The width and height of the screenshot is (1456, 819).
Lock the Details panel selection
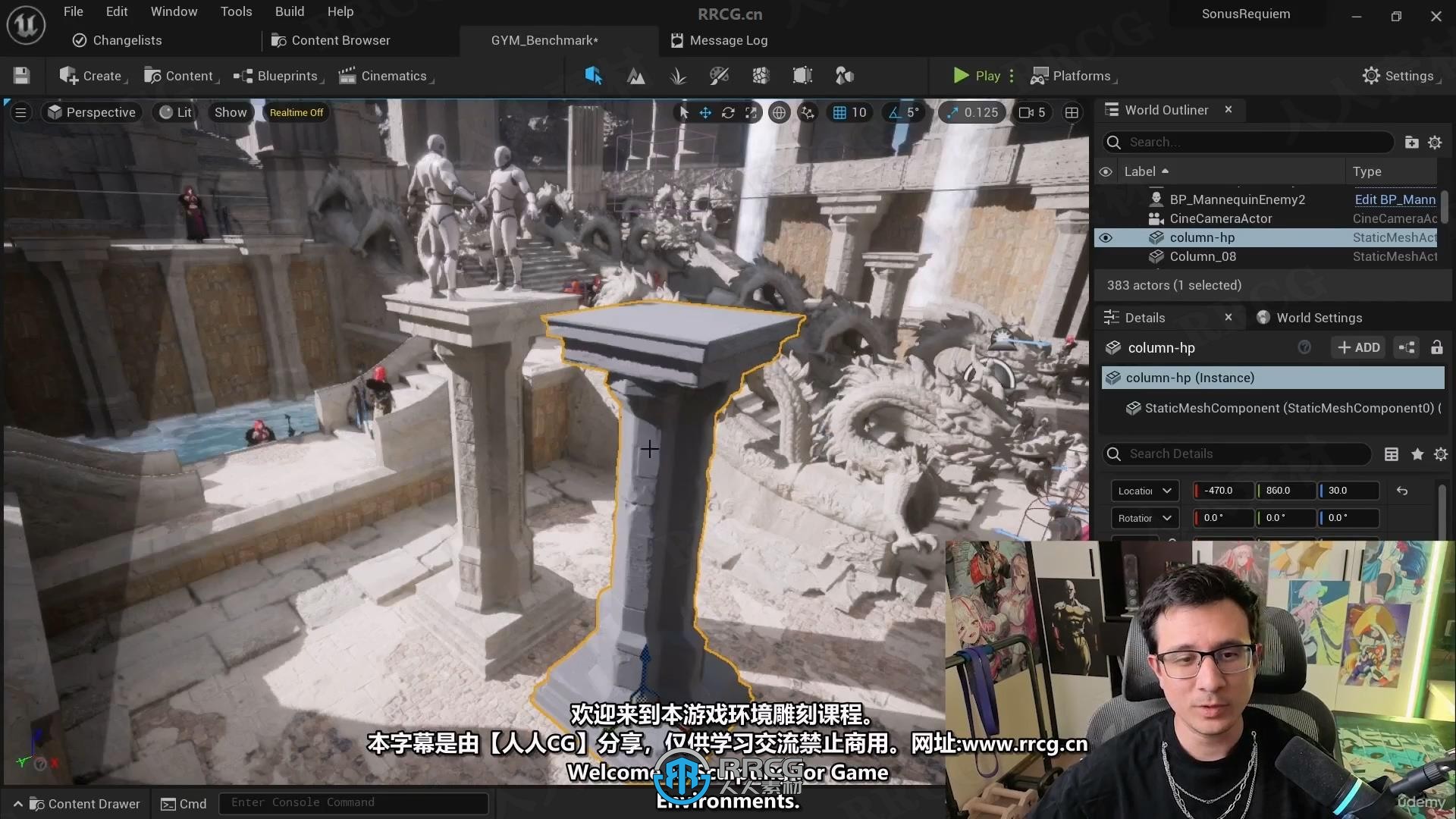[1436, 347]
